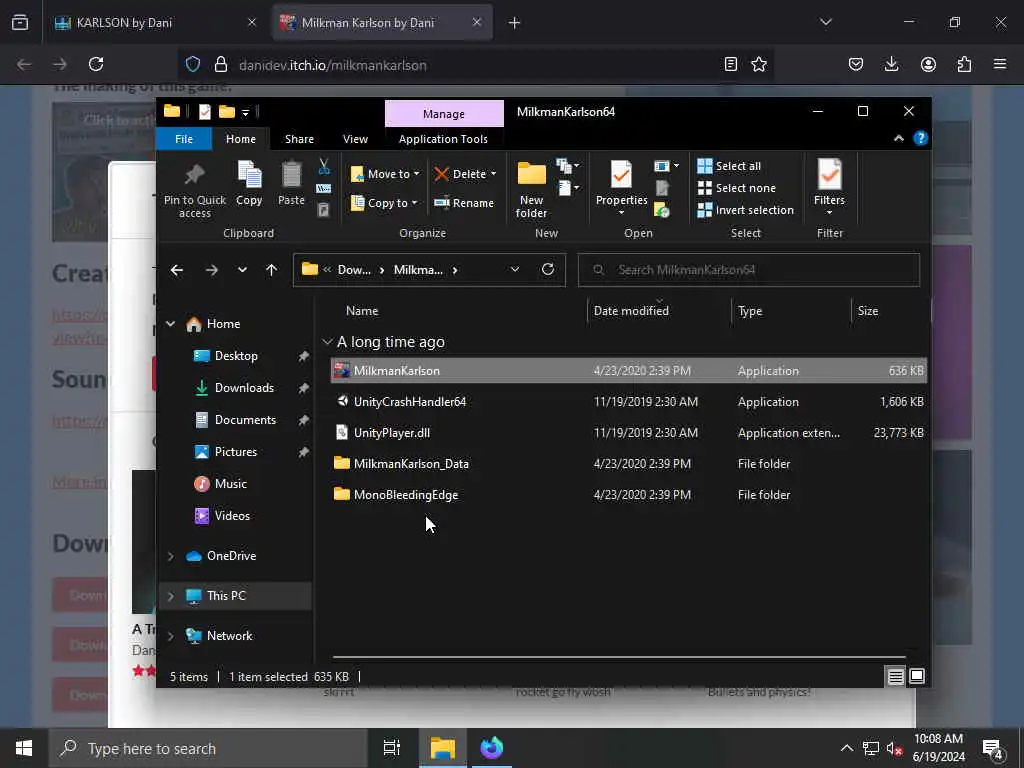Switch to the View ribbon tab
1024x768 pixels.
tap(355, 139)
